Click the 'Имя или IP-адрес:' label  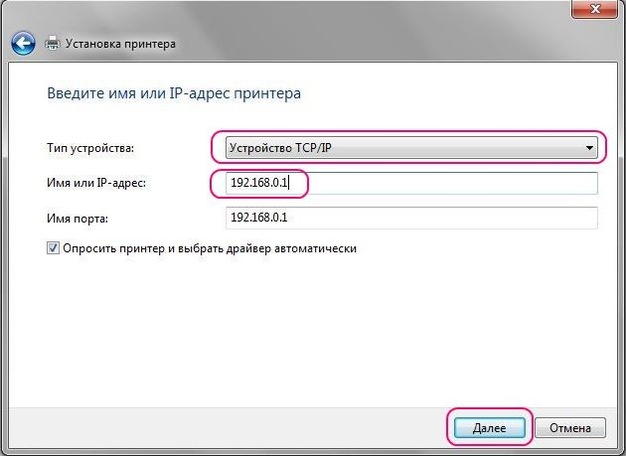click(97, 183)
